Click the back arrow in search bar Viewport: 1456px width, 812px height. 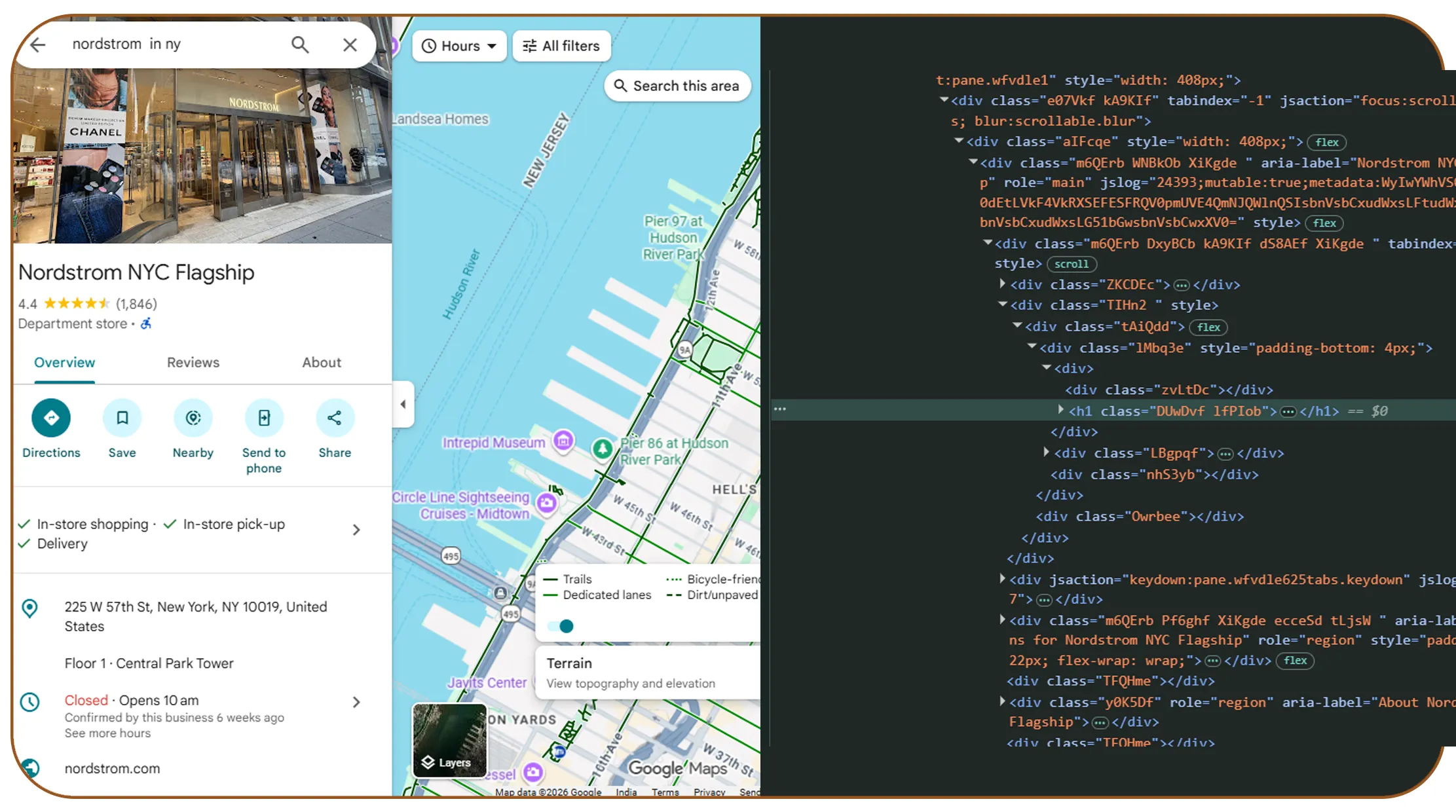38,45
